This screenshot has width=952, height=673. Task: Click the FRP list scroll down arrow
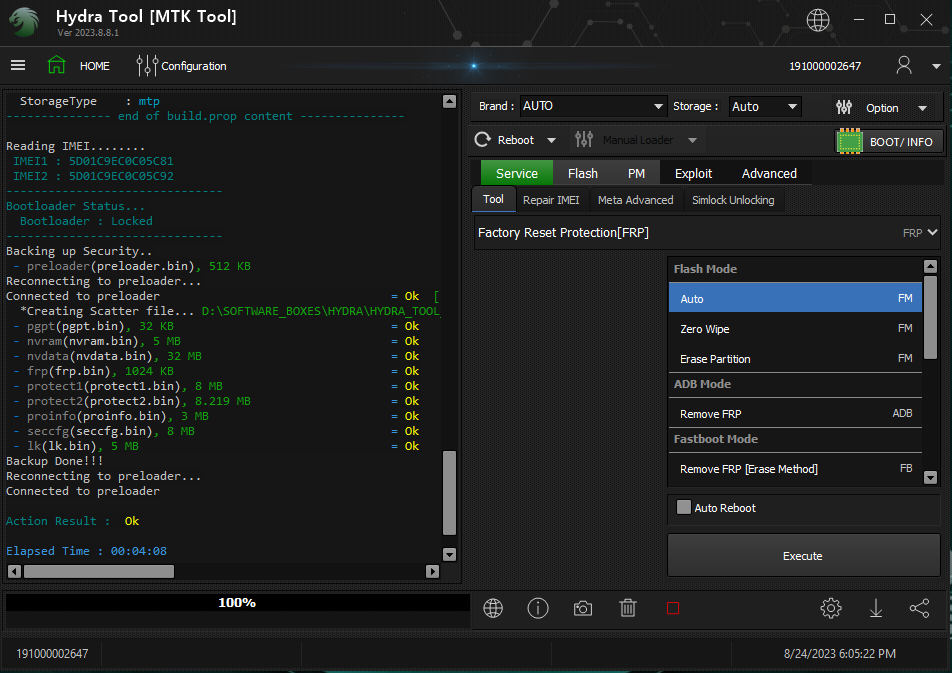point(930,477)
